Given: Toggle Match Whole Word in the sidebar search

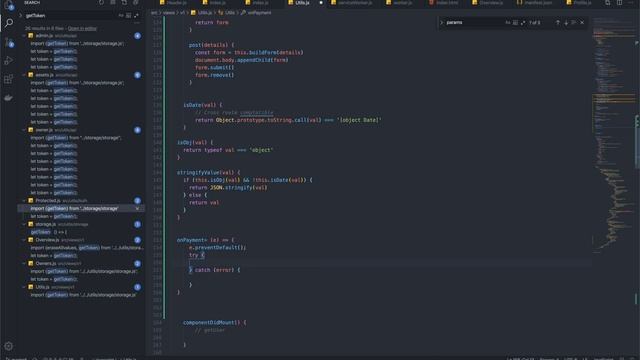Looking at the screenshot, I should click(x=129, y=16).
